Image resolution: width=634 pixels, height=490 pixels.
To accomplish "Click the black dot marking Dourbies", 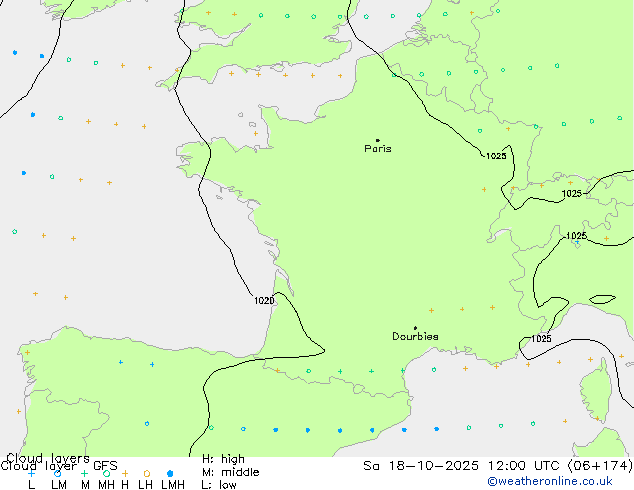I will coord(415,328).
